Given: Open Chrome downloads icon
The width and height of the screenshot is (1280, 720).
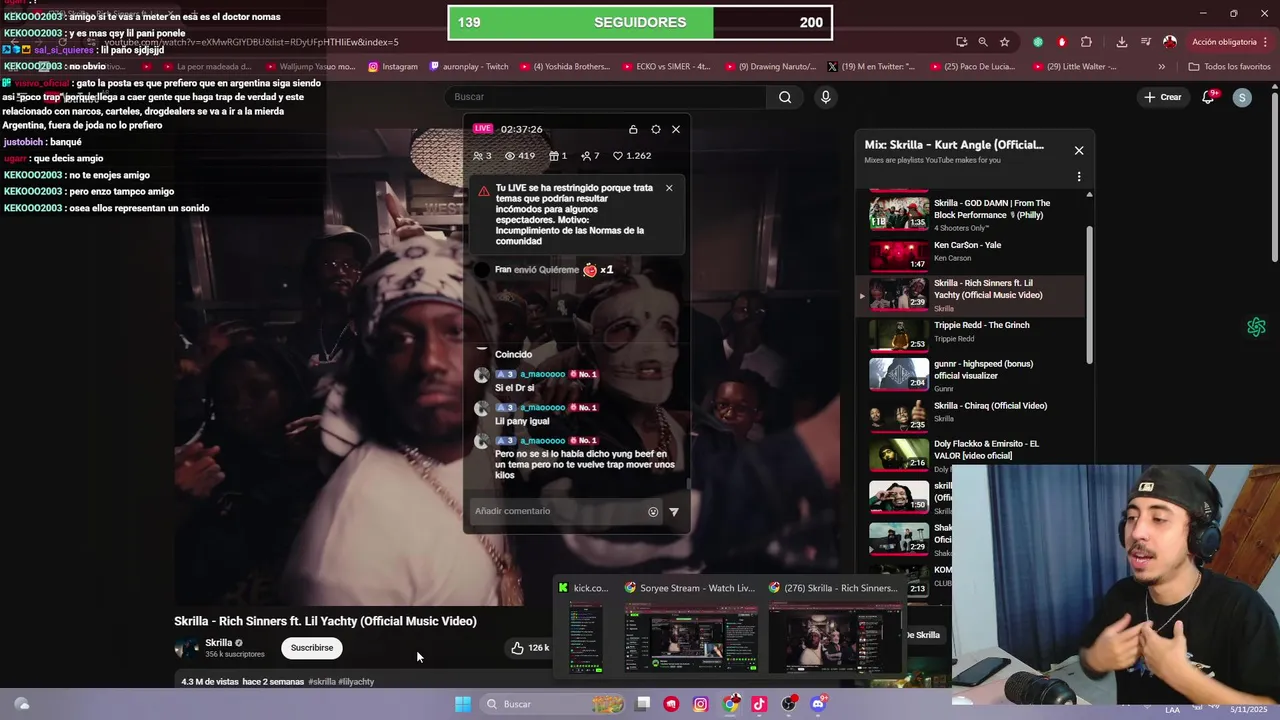Looking at the screenshot, I should click(1122, 42).
